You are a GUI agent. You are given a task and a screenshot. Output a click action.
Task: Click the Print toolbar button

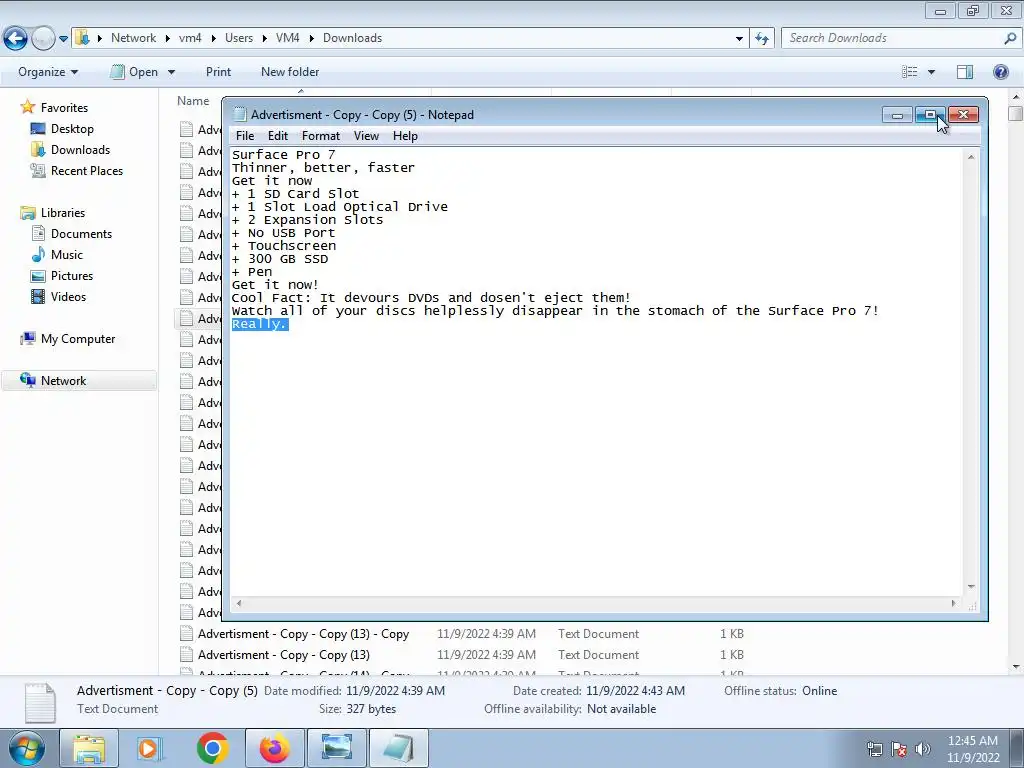tap(218, 72)
